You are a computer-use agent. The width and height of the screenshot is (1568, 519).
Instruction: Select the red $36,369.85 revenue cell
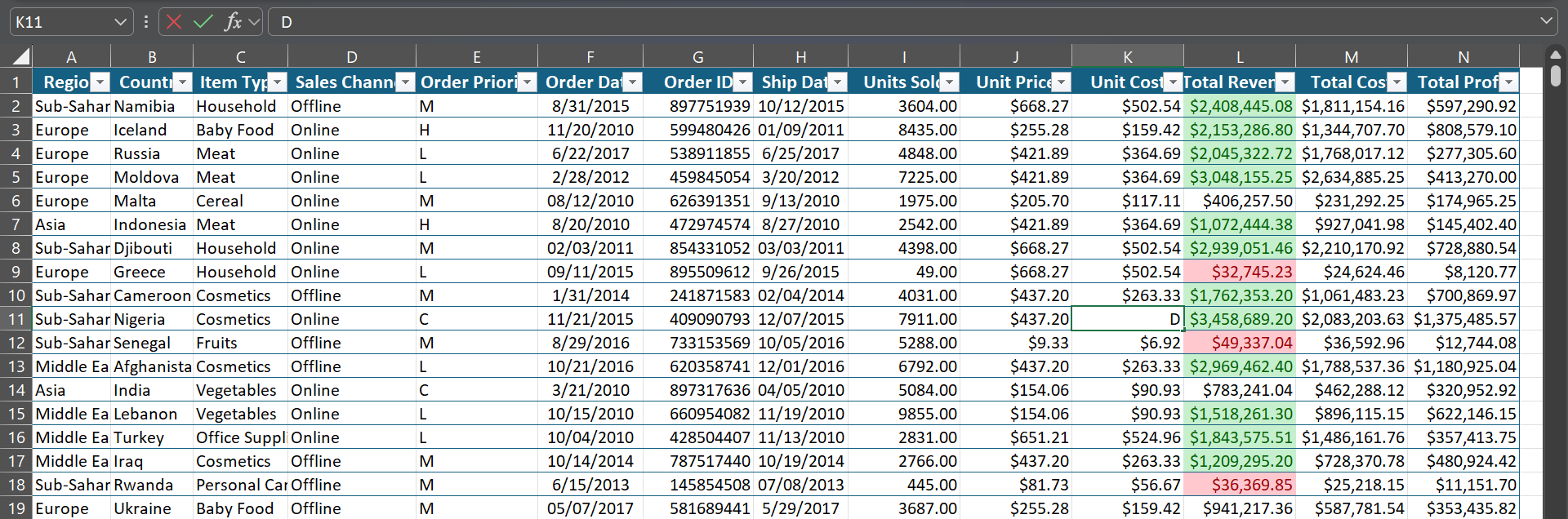(1239, 485)
